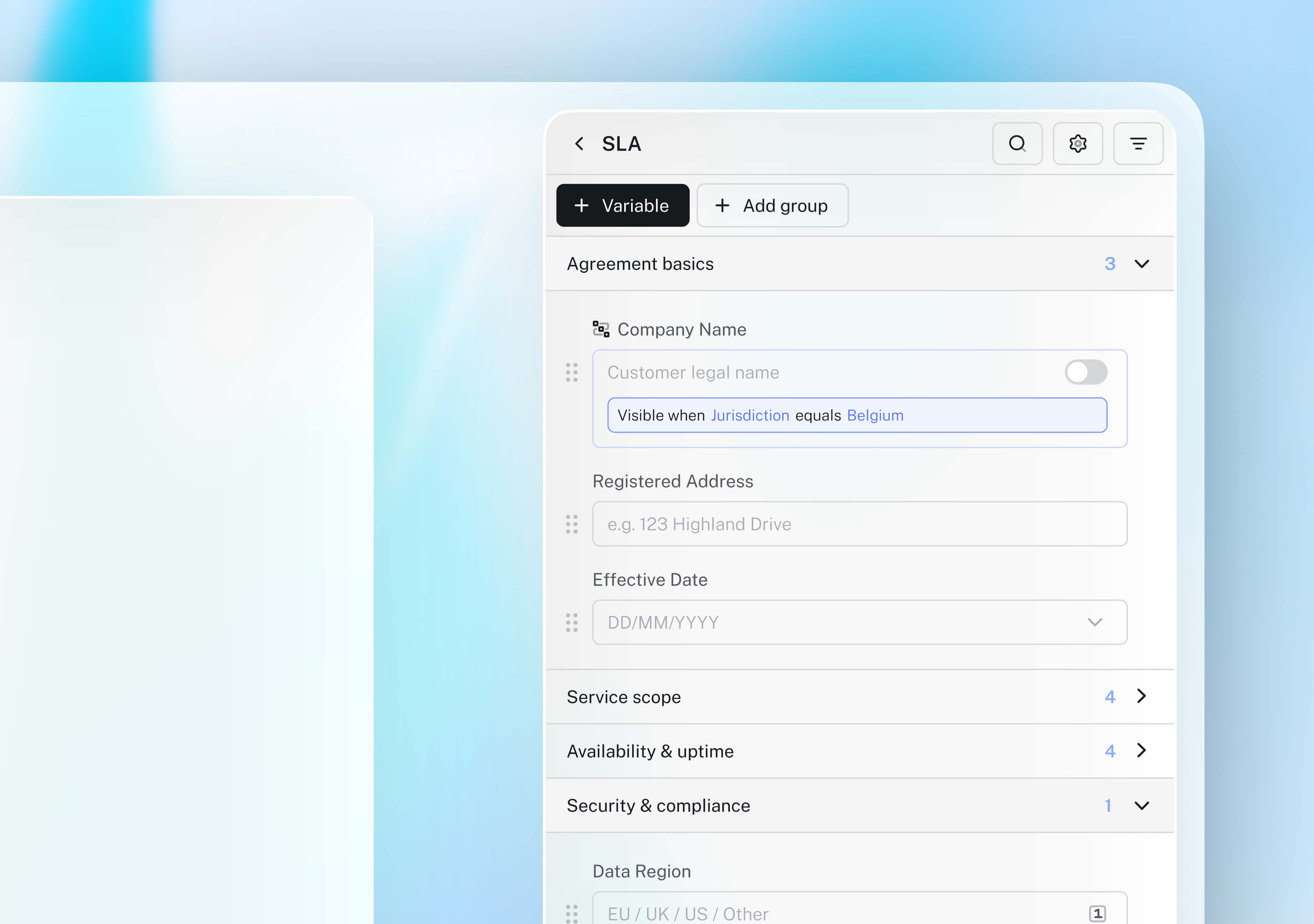1314x924 pixels.
Task: Expand the Availability & uptime group
Action: click(x=1141, y=750)
